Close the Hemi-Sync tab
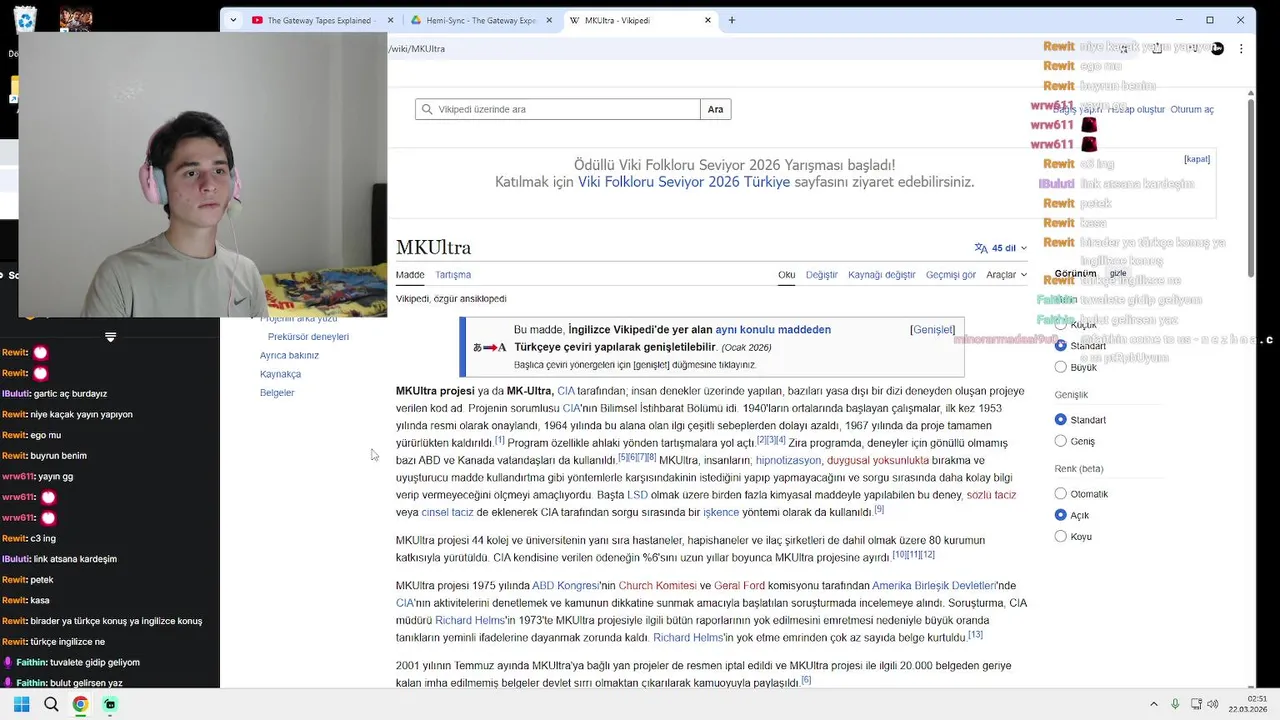1280x720 pixels. pyautogui.click(x=549, y=20)
